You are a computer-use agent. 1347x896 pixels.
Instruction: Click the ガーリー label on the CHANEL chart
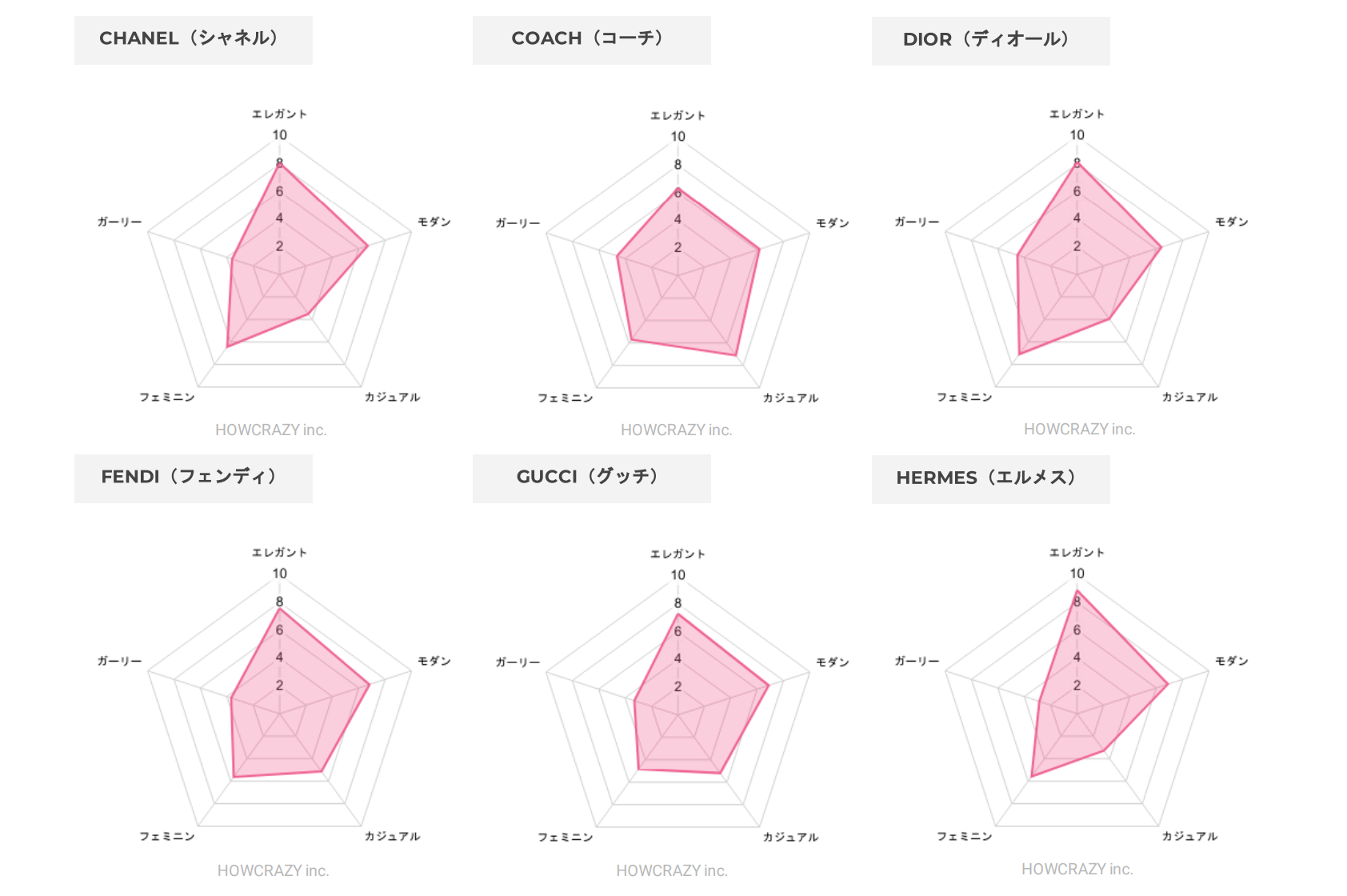pyautogui.click(x=119, y=222)
